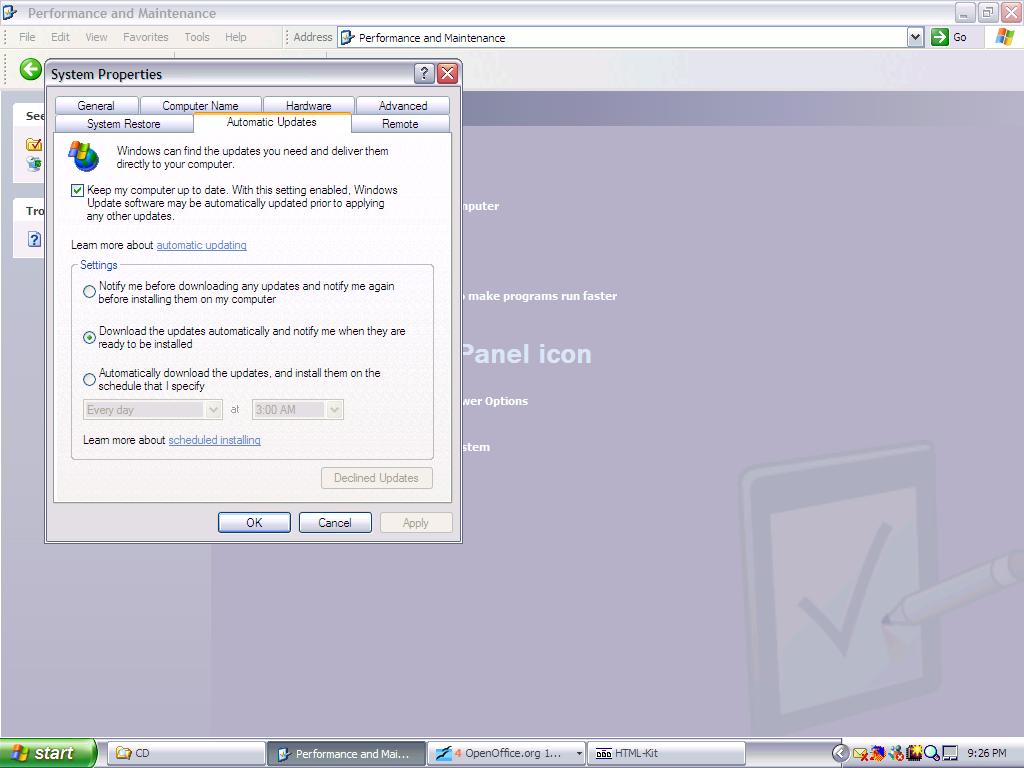This screenshot has width=1024, height=768.
Task: Switch to the CD taskbar button
Action: tap(185, 754)
